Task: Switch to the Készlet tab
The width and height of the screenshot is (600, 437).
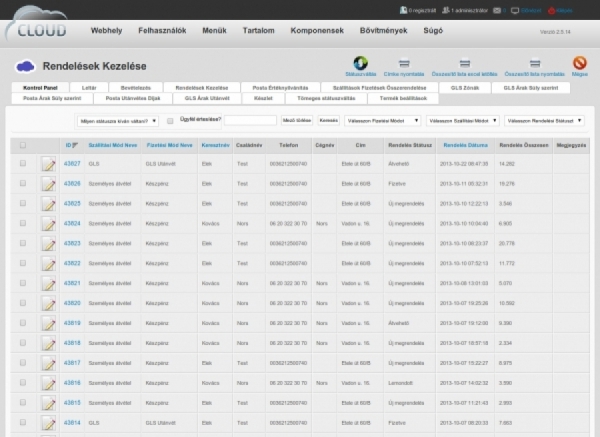Action: pos(263,98)
